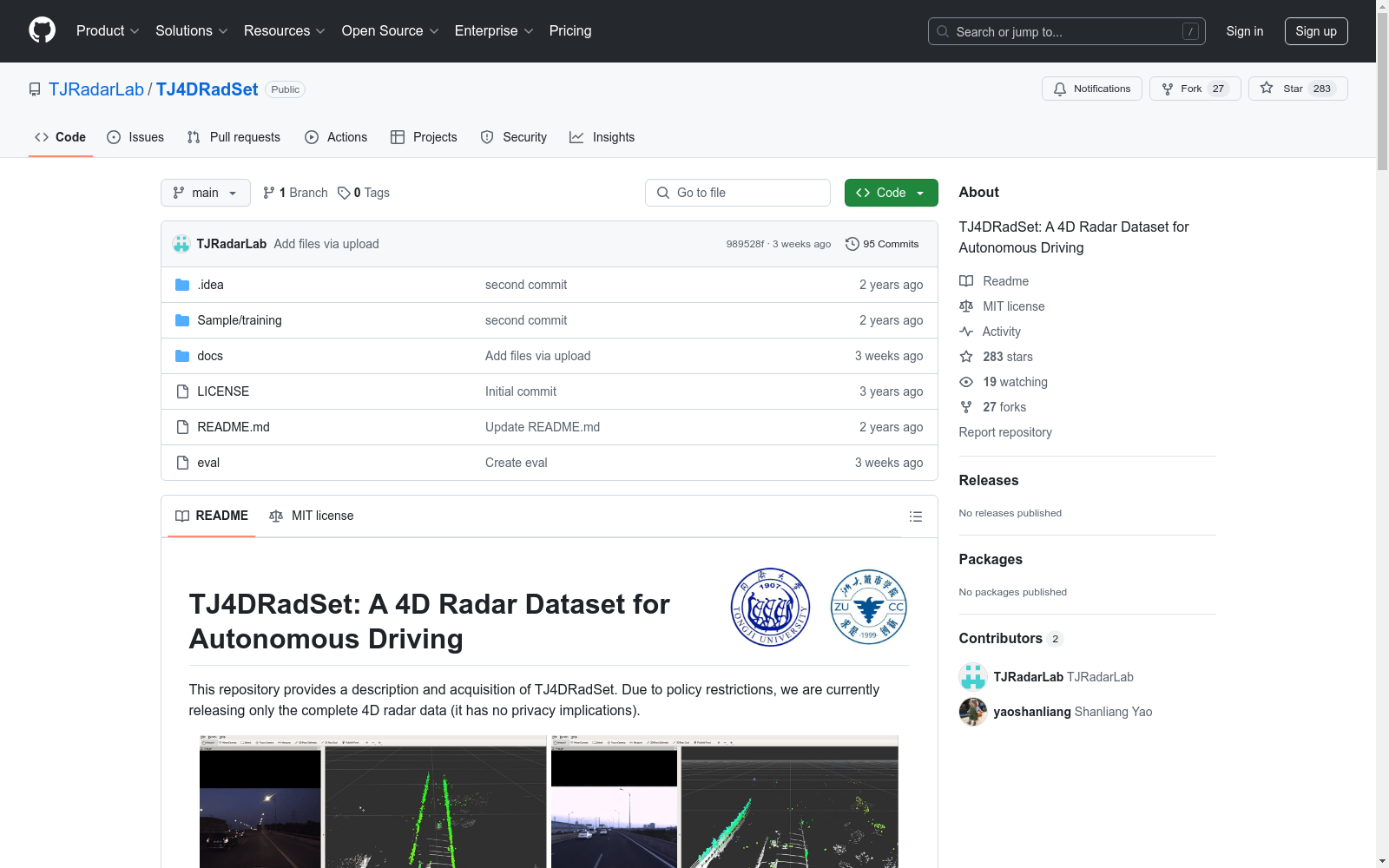Click the eye icon beside 19 watching
The width and height of the screenshot is (1389, 868).
coord(966,382)
